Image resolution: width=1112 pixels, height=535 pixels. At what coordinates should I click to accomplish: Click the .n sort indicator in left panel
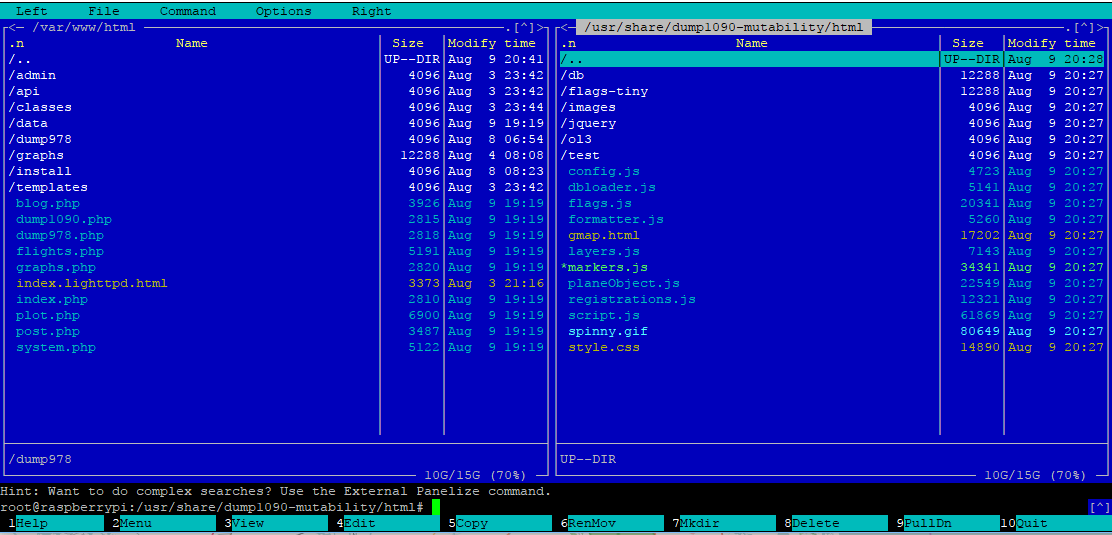point(16,43)
